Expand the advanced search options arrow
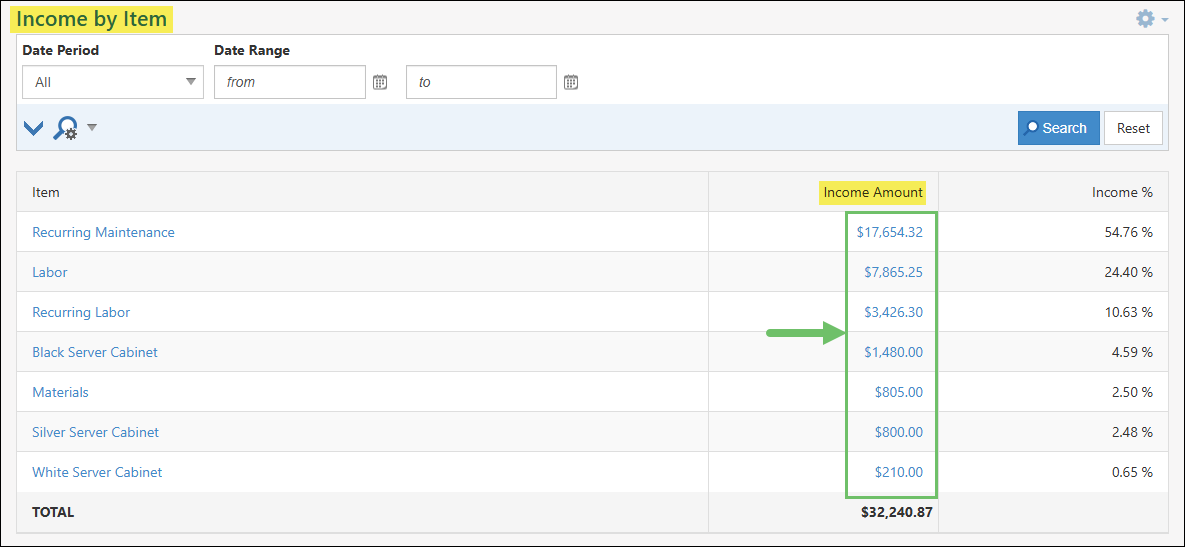Viewport: 1185px width, 547px height. coord(91,127)
